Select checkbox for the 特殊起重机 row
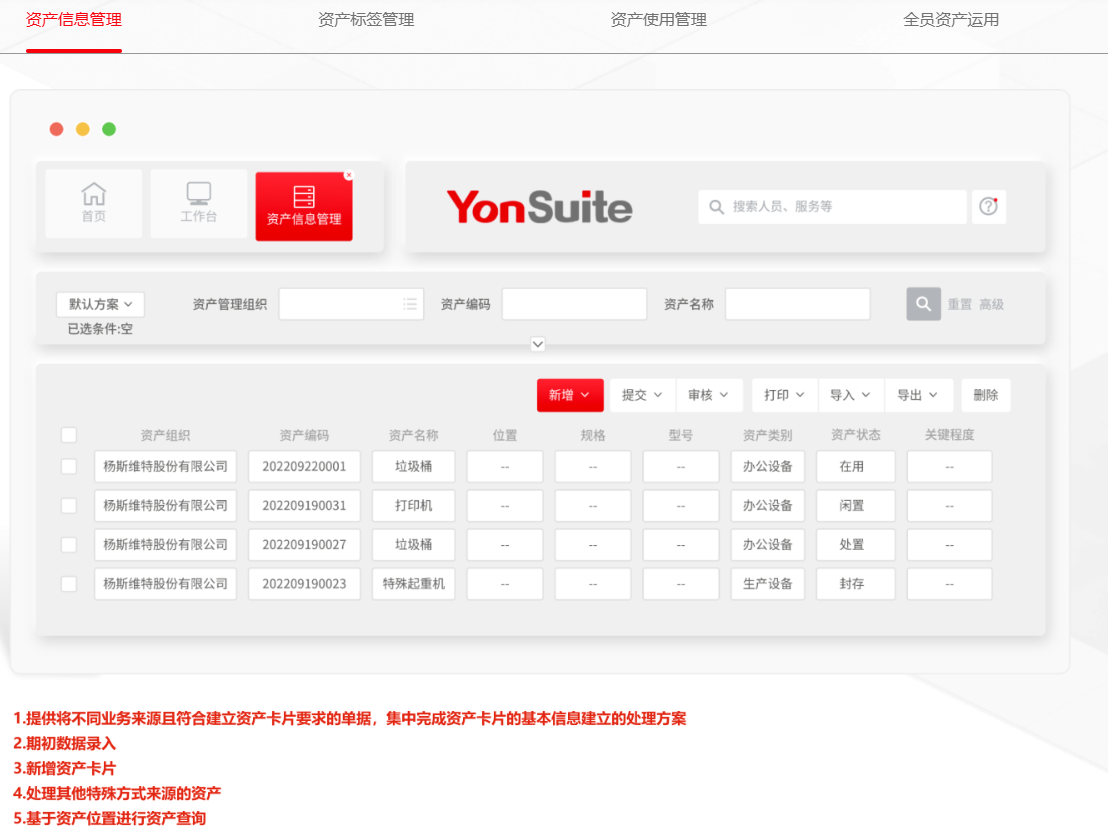The width and height of the screenshot is (1108, 828). pos(69,584)
